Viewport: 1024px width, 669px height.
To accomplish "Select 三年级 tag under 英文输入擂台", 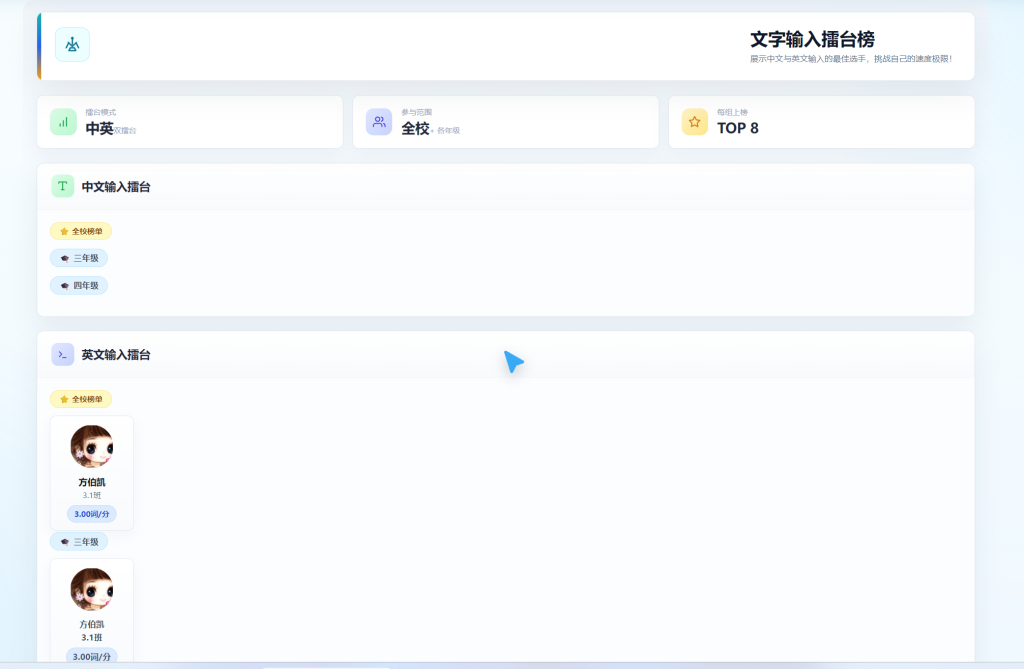I will pos(79,542).
